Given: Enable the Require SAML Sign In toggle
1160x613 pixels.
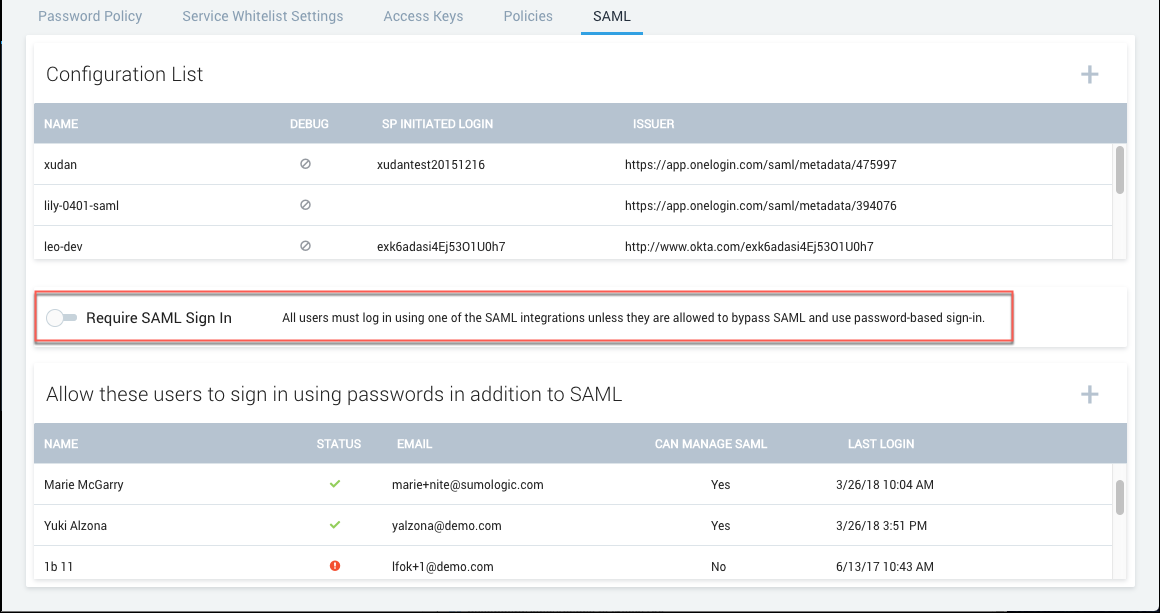Looking at the screenshot, I should click(x=61, y=318).
